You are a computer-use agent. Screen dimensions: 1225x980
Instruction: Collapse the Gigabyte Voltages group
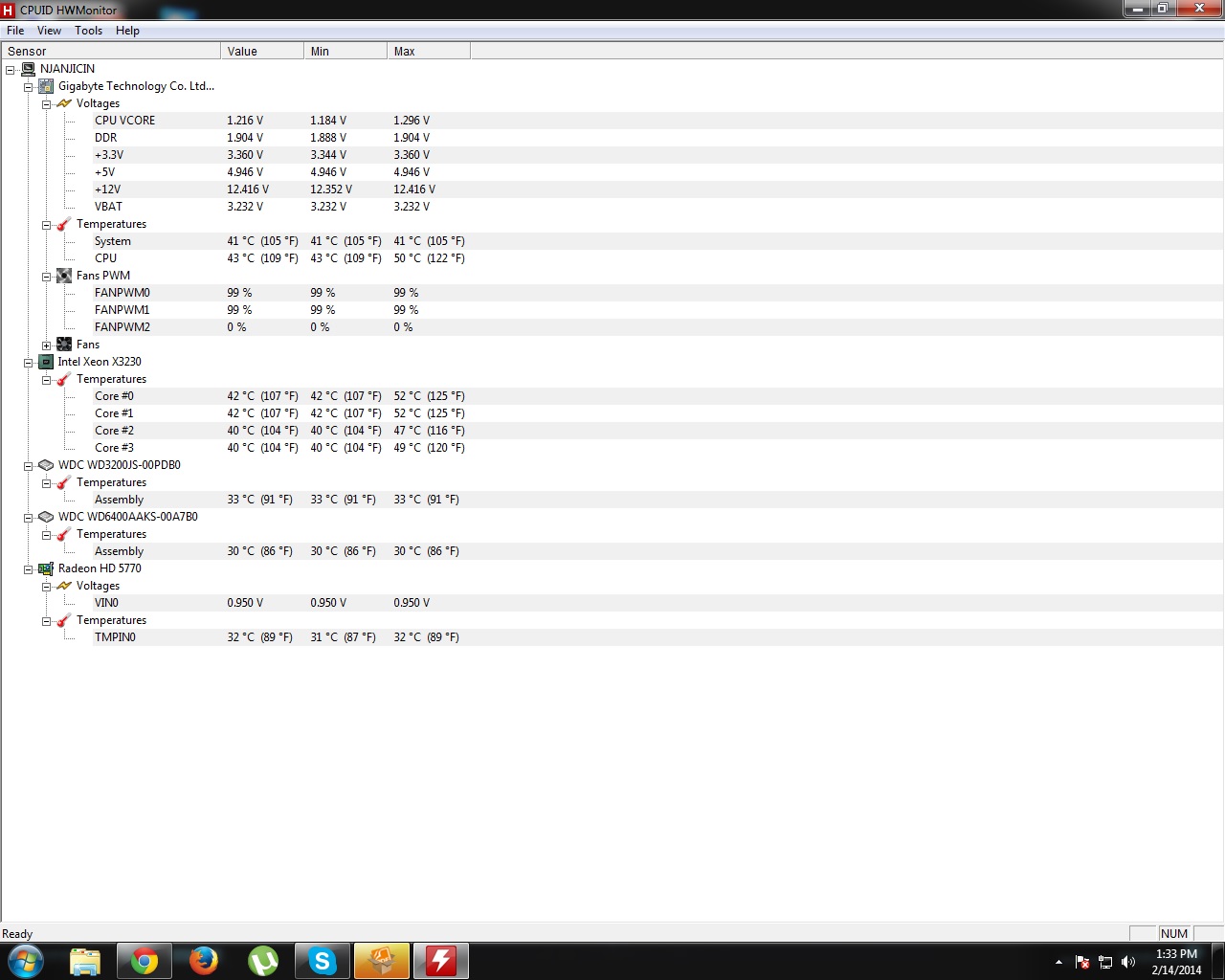tap(46, 104)
